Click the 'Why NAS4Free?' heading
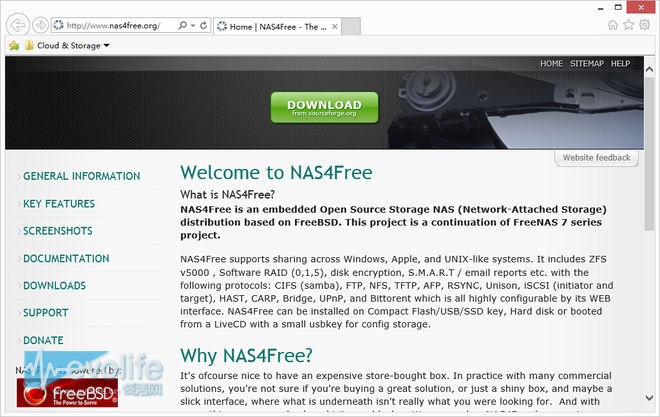Screen dimensions: 660x417 [246, 356]
